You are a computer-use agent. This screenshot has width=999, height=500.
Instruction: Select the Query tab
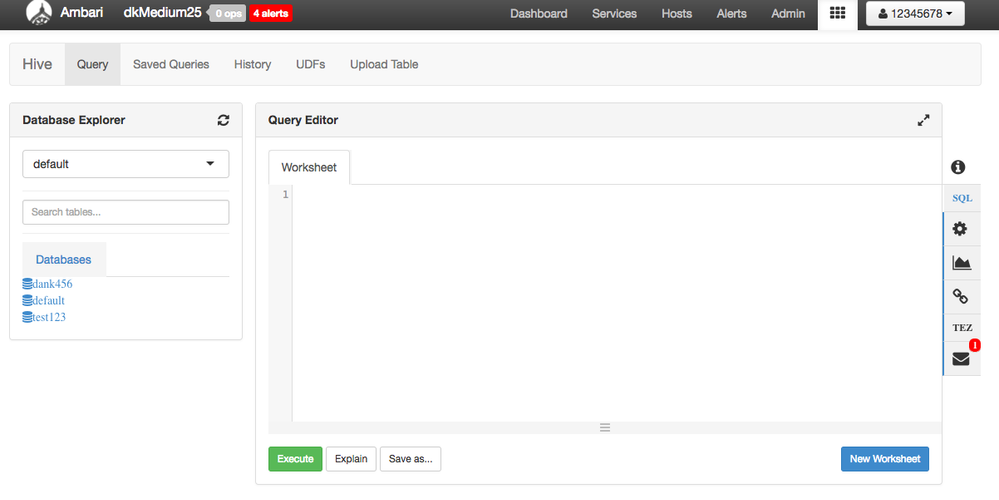pyautogui.click(x=92, y=64)
